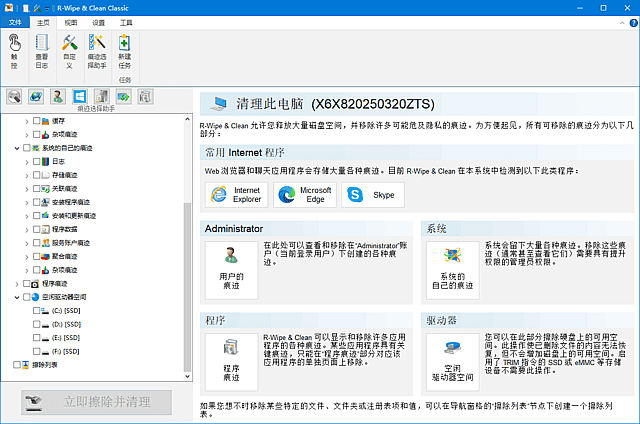Viewport: 640px width, 424px height.
Task: Click the books icon beside 日志
Action: 46,161
